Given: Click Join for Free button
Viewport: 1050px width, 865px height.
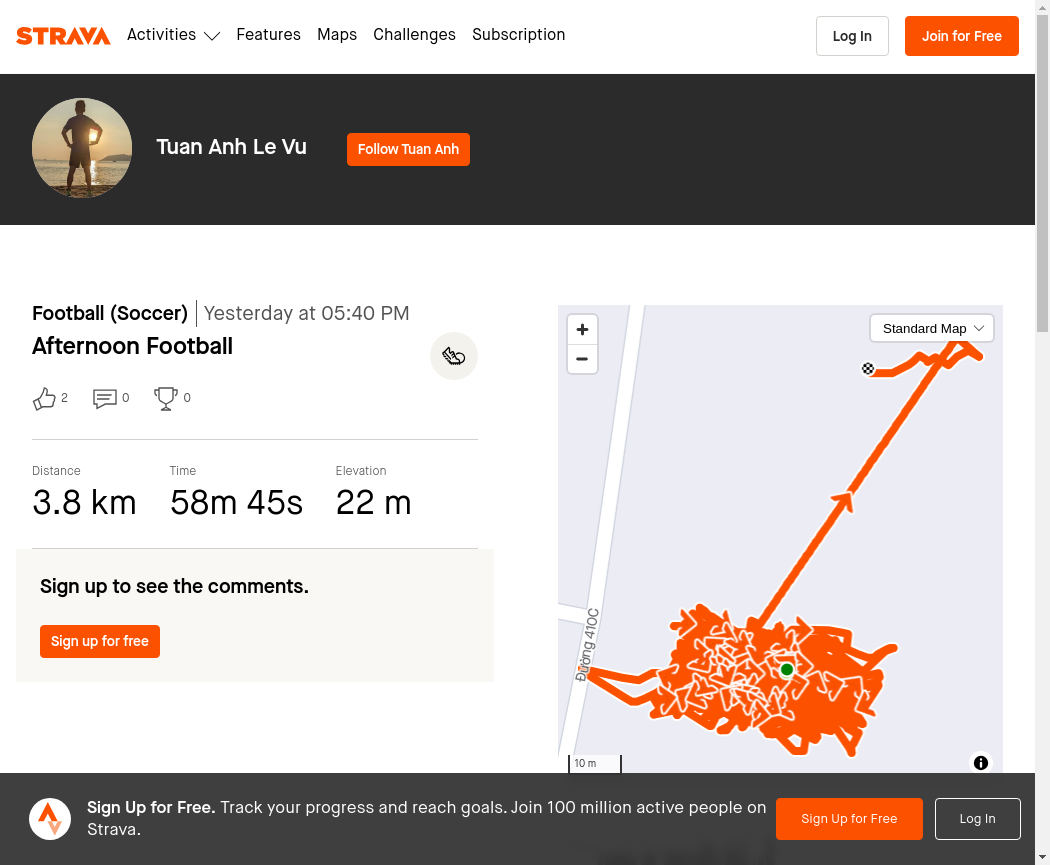Looking at the screenshot, I should (x=962, y=36).
